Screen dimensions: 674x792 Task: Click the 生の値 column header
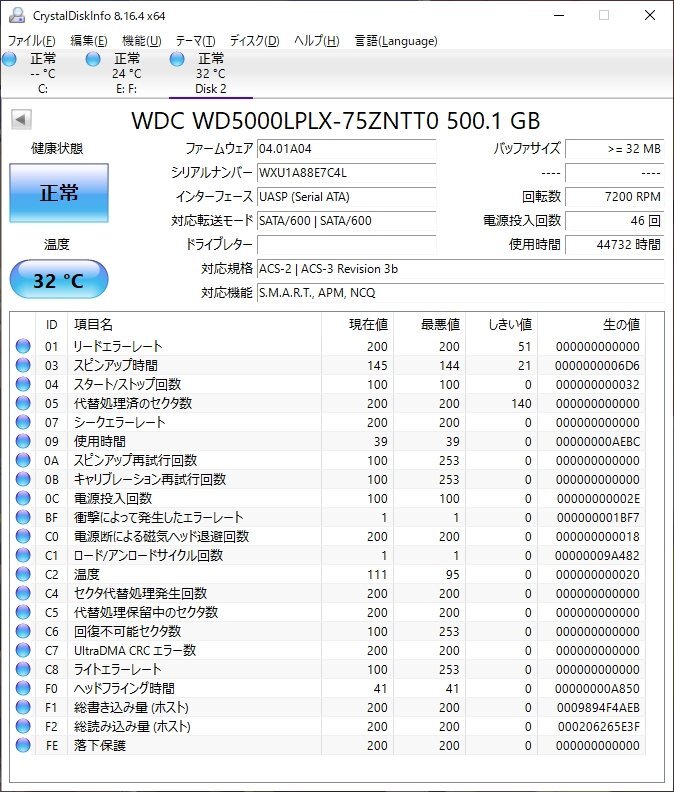(x=592, y=324)
